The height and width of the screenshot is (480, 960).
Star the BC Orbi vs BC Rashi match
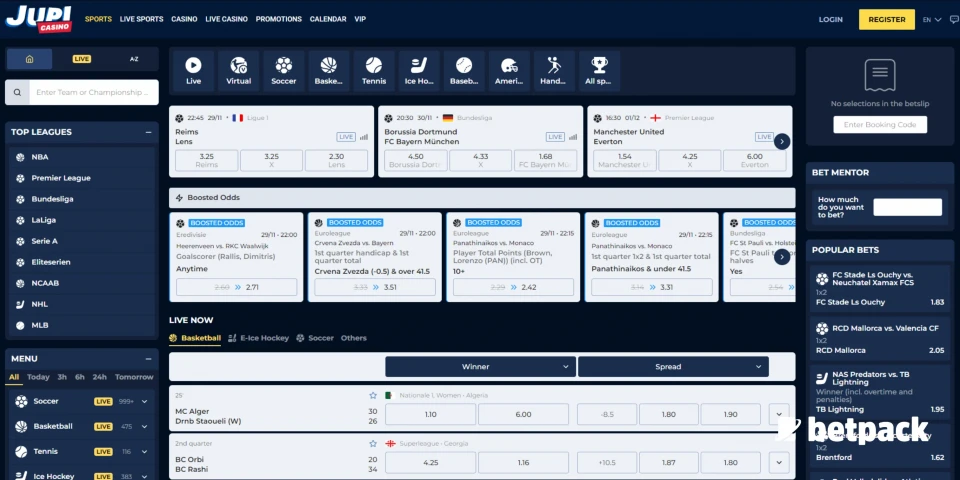(x=373, y=443)
